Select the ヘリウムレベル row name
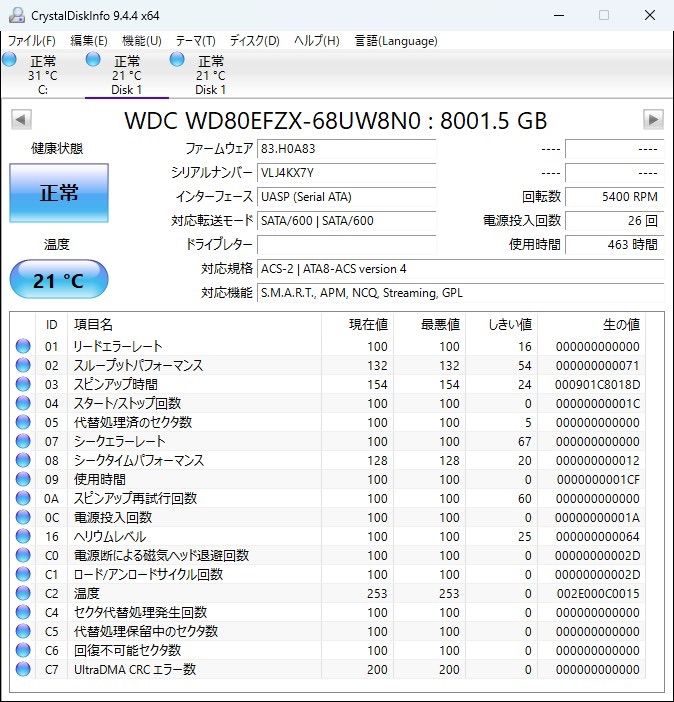The height and width of the screenshot is (702, 674). tap(110, 536)
